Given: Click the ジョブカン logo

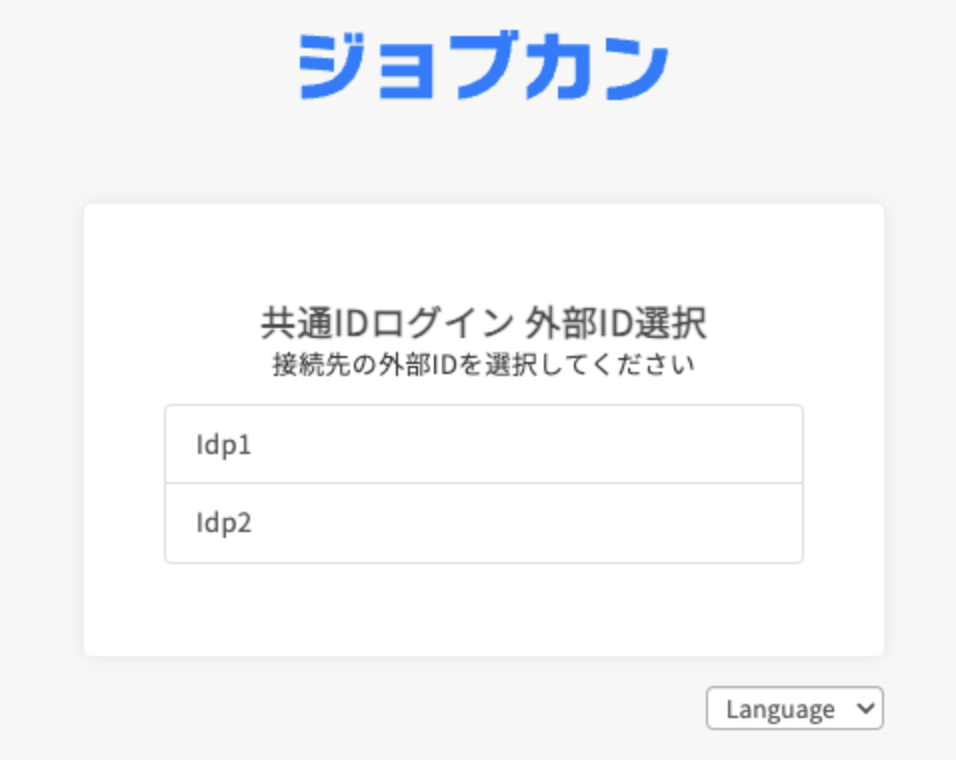Looking at the screenshot, I should 483,68.
